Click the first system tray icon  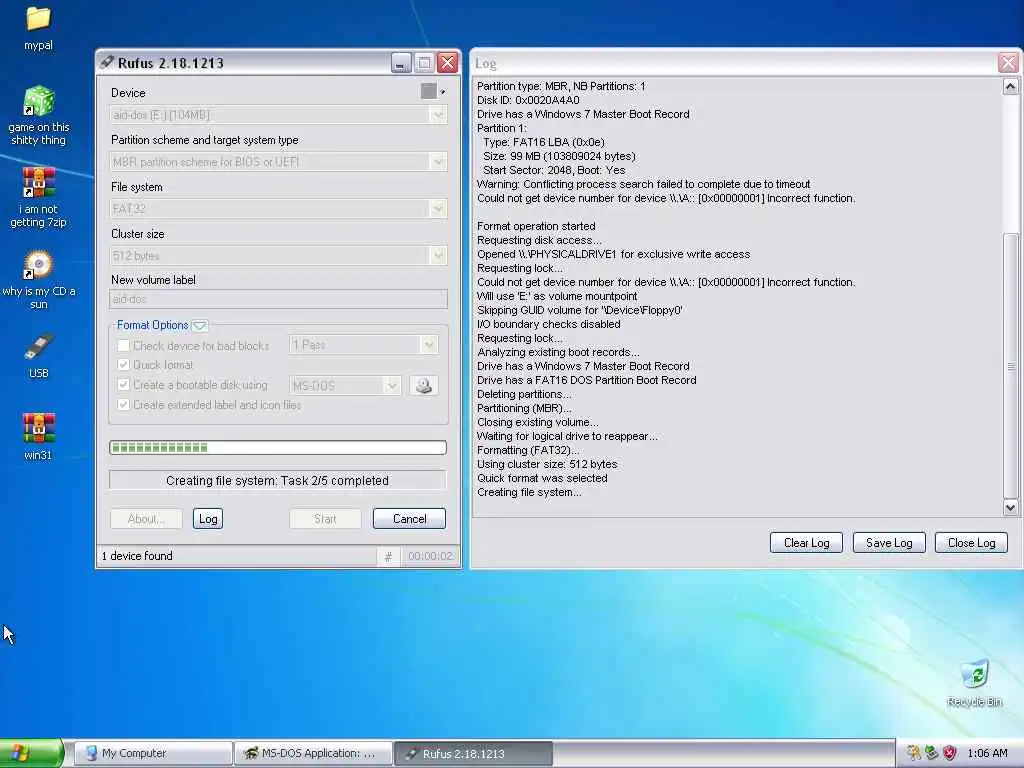(x=914, y=753)
